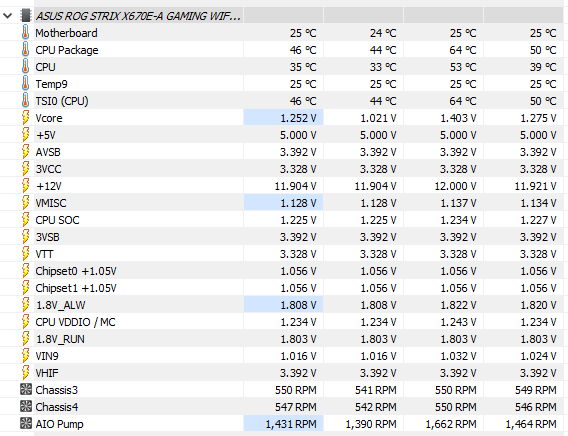Click the highlighted 1.8V_ALW value 1.808 V

pyautogui.click(x=298, y=305)
